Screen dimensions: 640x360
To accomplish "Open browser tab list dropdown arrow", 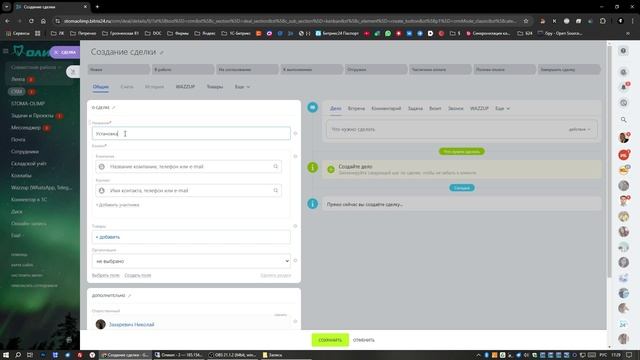I will point(7,7).
